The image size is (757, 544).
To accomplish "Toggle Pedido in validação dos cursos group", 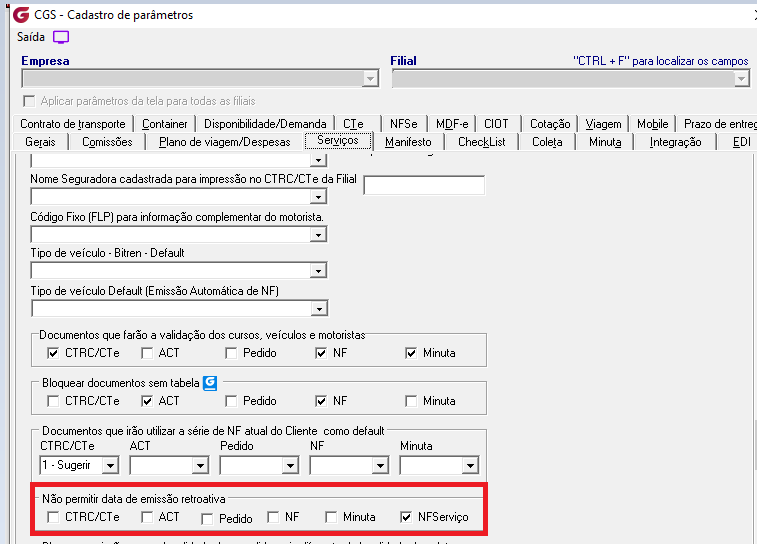I will click(231, 353).
